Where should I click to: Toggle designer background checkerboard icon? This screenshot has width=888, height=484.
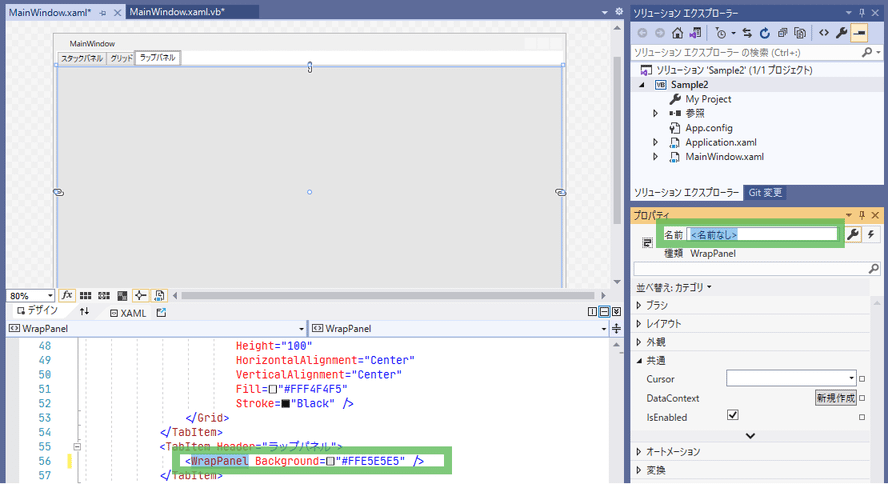point(122,295)
